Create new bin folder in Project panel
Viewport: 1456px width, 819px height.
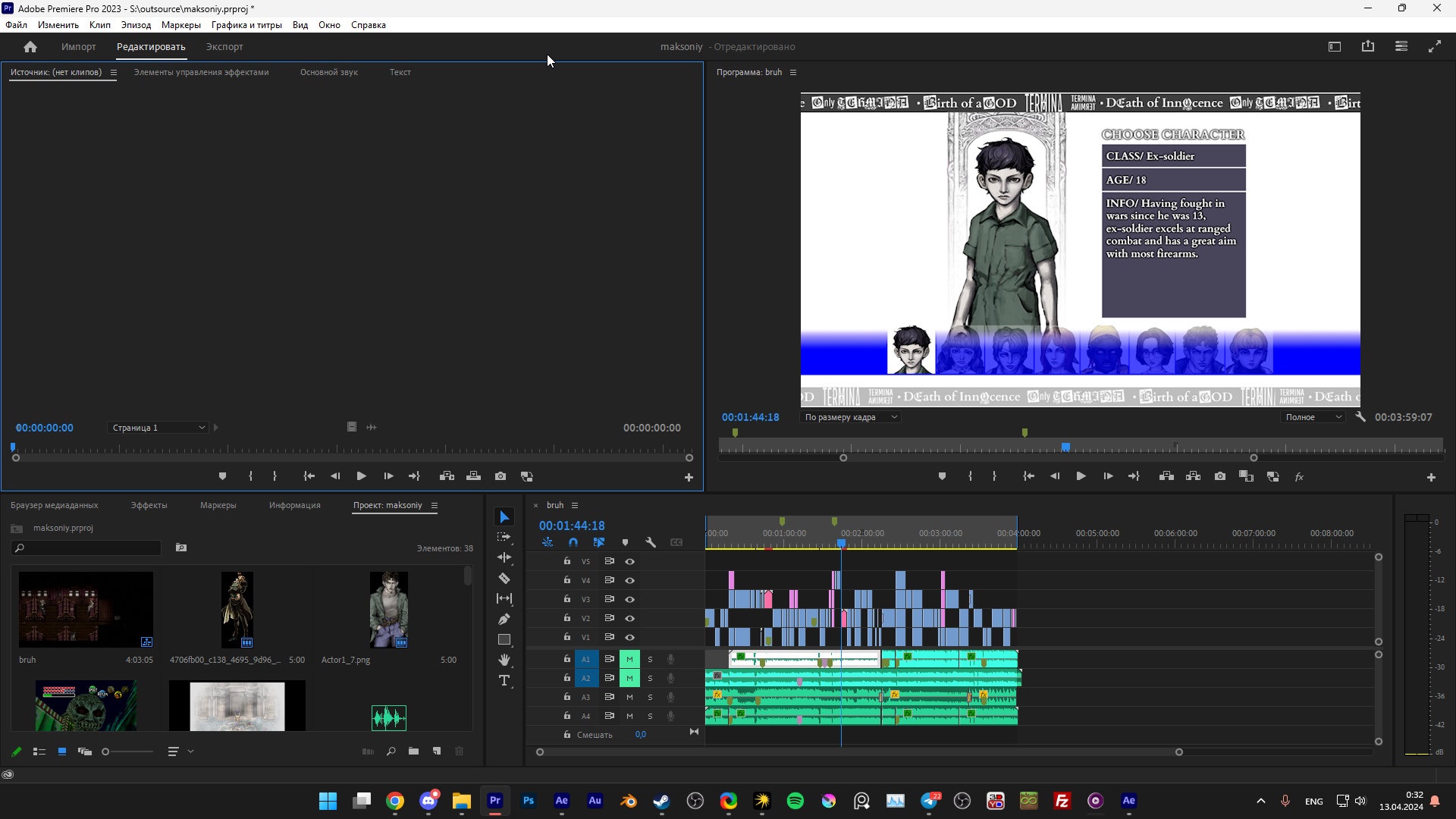point(413,752)
